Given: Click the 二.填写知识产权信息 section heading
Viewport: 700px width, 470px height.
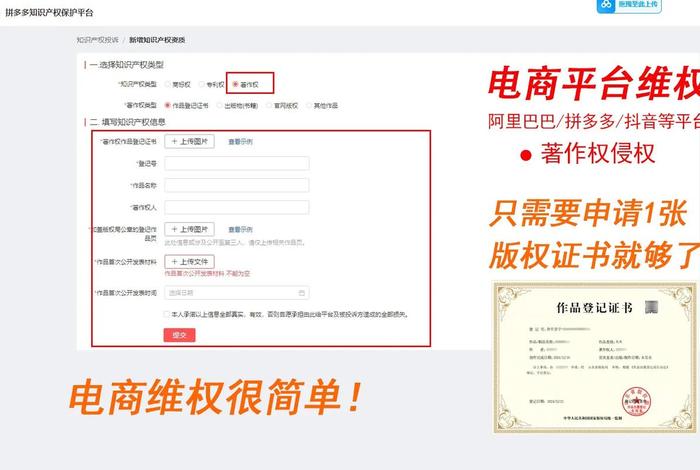Looking at the screenshot, I should click(x=127, y=122).
